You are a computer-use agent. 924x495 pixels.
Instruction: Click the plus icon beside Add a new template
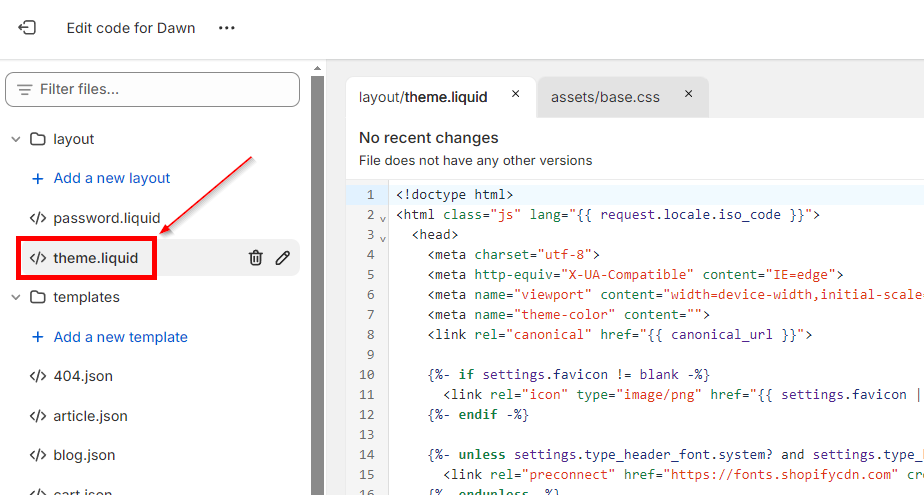tap(38, 337)
